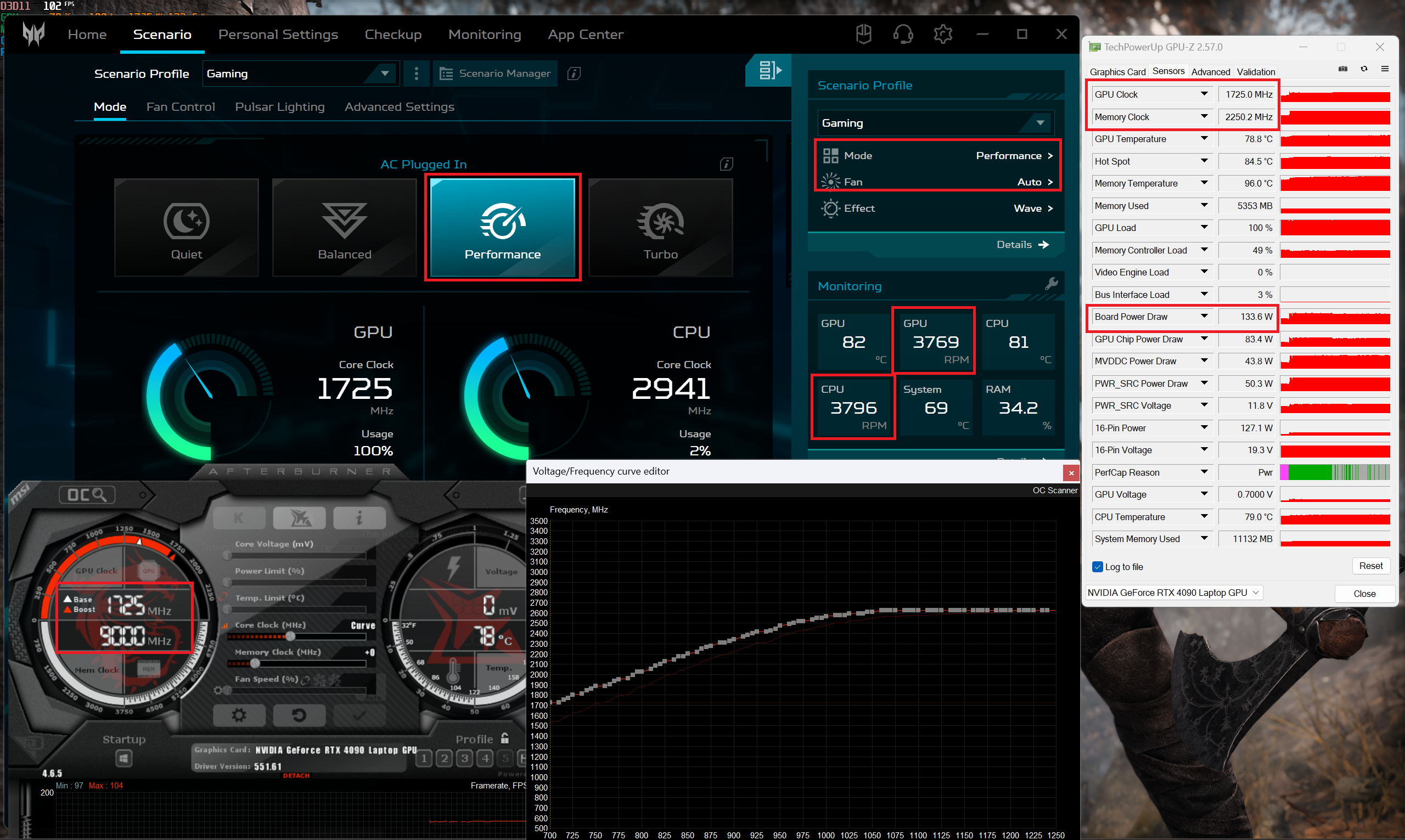The image size is (1405, 840).
Task: Click gear icon beside Fan Speed slider
Action: click(x=218, y=690)
